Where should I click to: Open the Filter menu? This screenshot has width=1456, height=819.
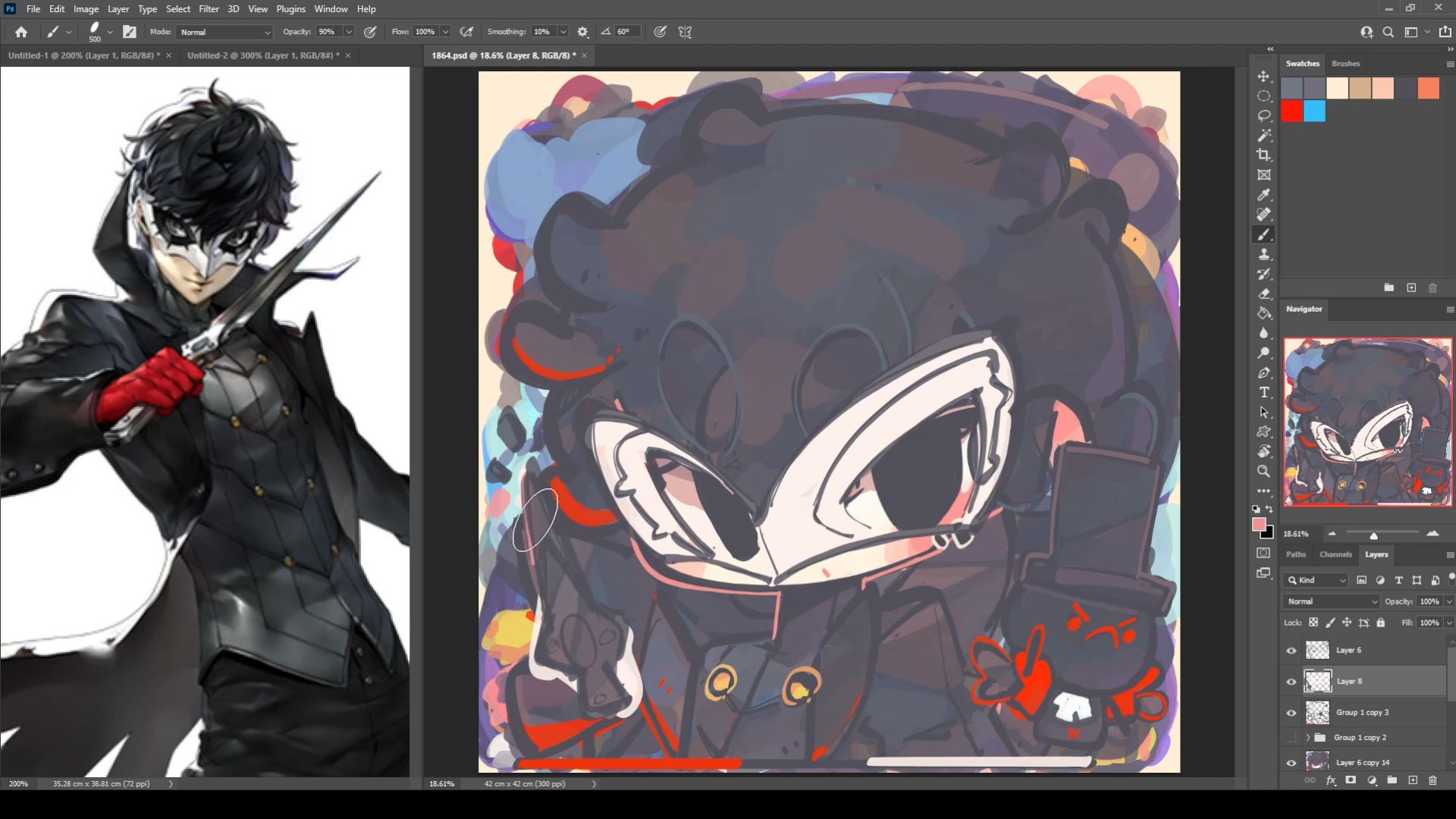point(209,9)
